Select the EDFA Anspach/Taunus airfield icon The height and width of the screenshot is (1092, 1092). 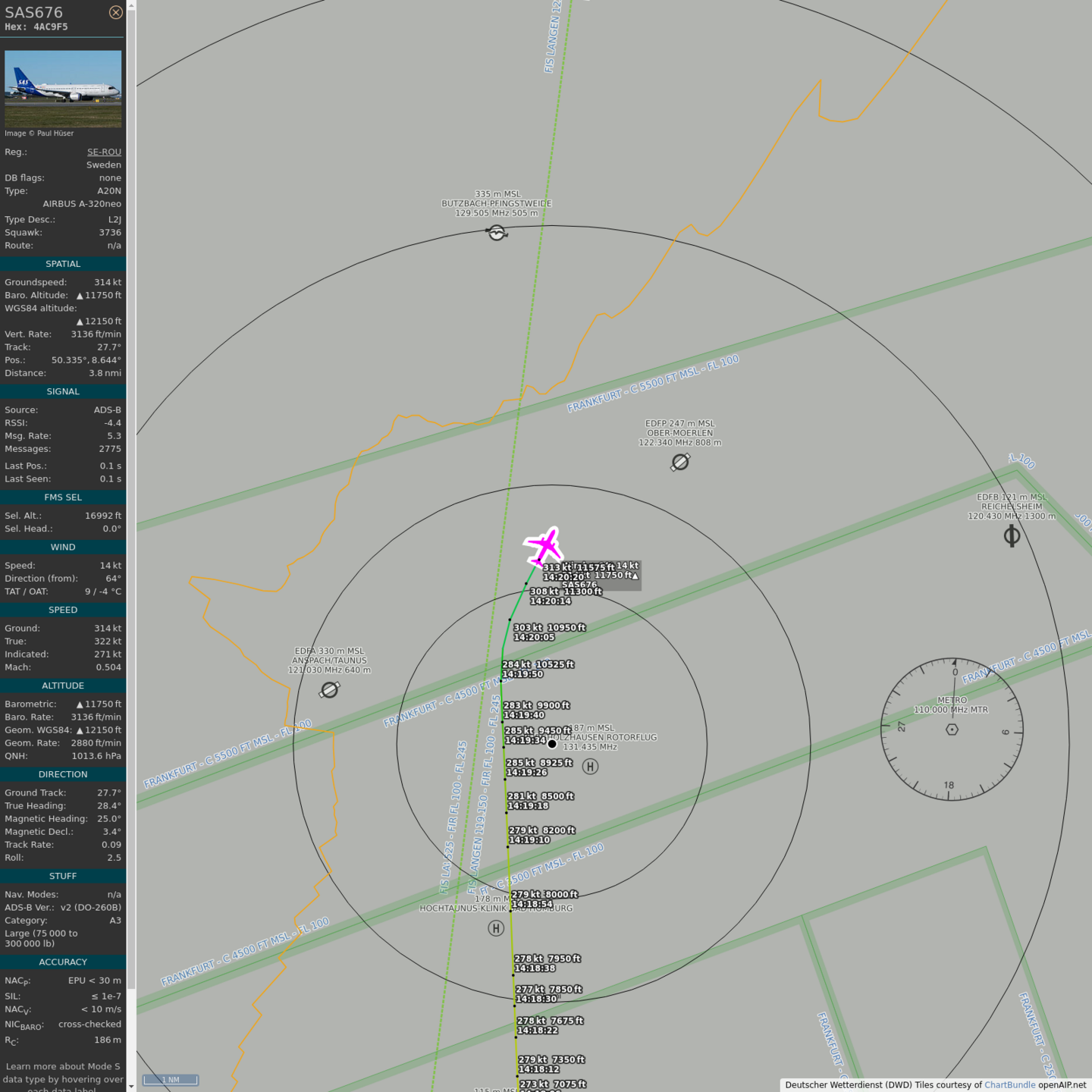pos(329,690)
